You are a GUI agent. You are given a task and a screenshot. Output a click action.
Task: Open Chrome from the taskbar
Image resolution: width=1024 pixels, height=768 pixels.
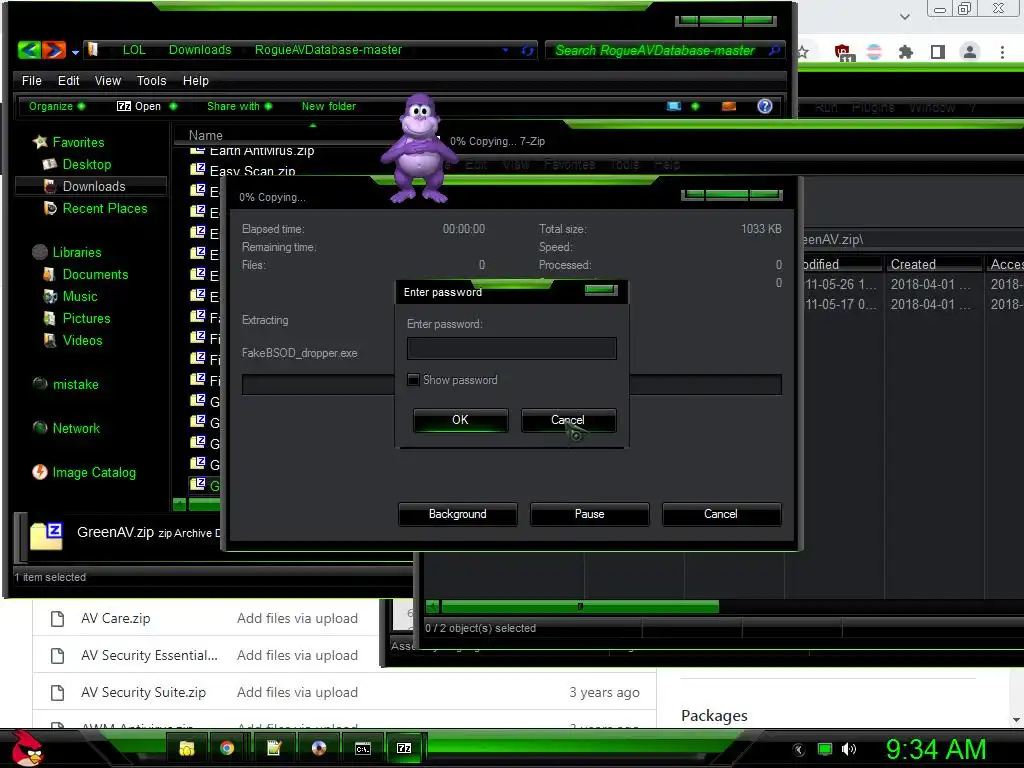pyautogui.click(x=227, y=748)
